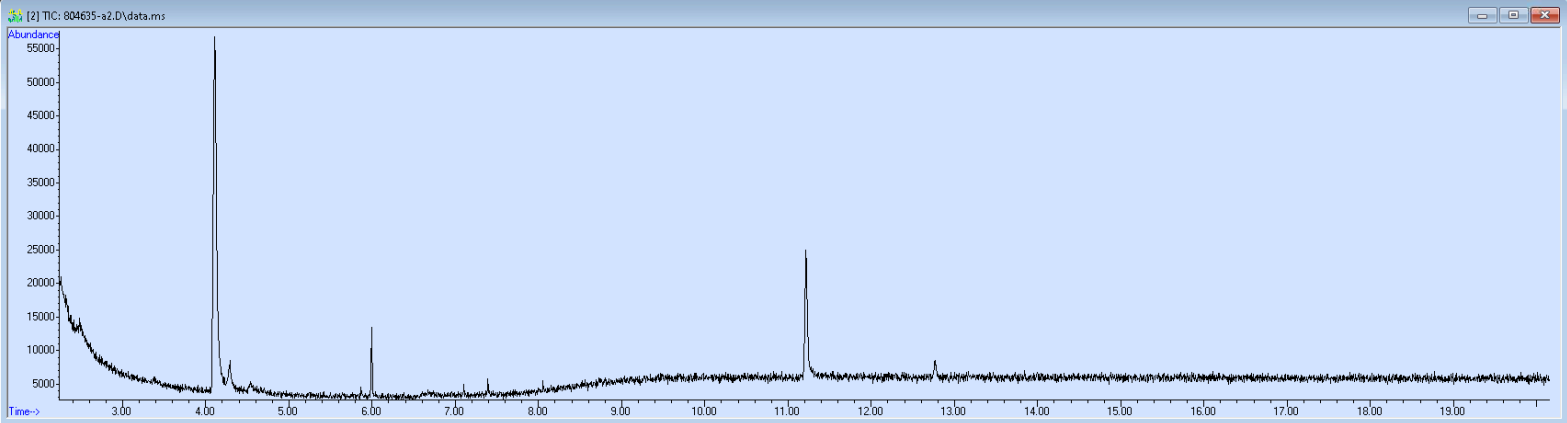The image size is (1567, 423).
Task: Click the 35000 abundance axis value
Action: pos(39,182)
